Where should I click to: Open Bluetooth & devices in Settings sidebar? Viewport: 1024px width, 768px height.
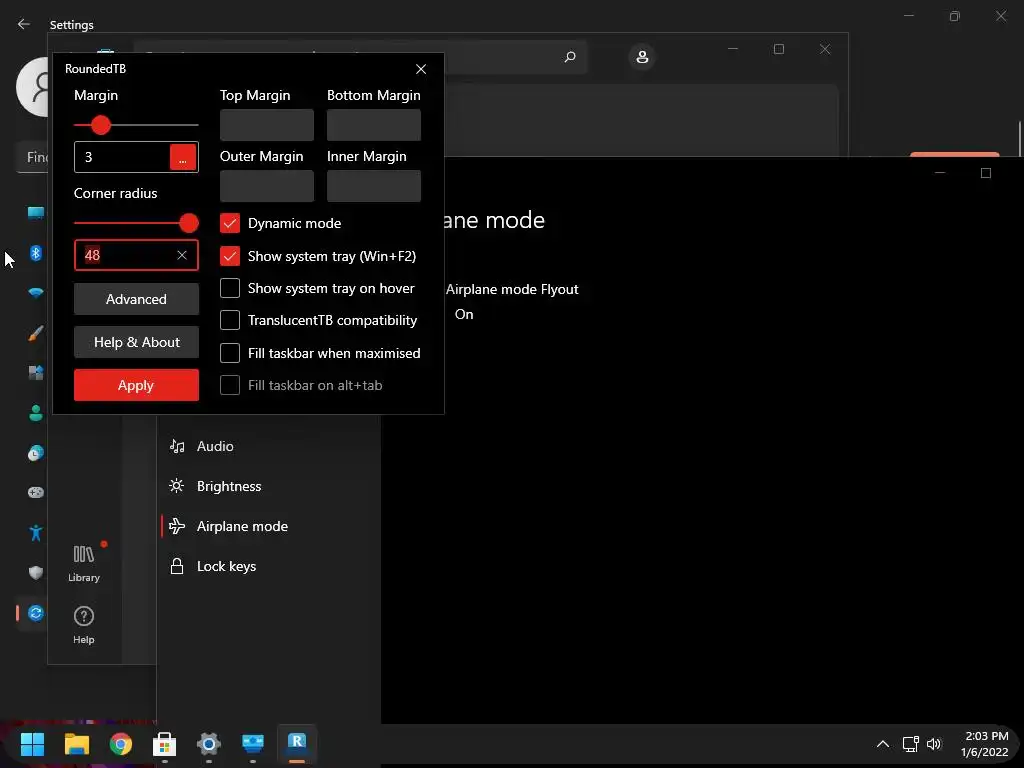click(x=35, y=253)
